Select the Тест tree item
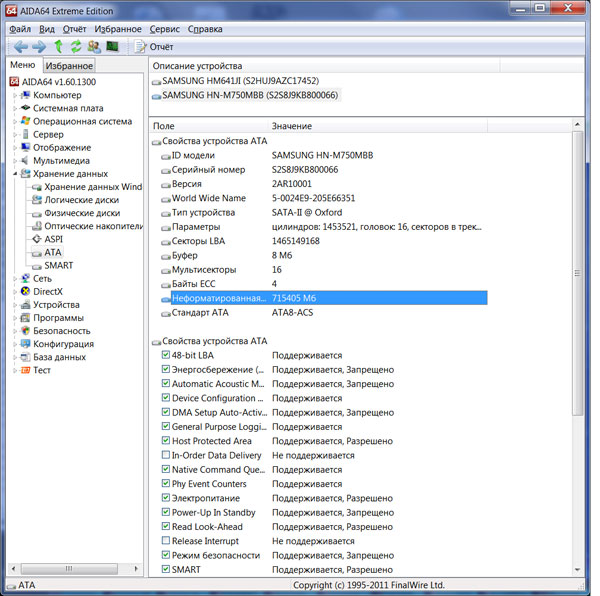The image size is (600, 596). tap(42, 370)
